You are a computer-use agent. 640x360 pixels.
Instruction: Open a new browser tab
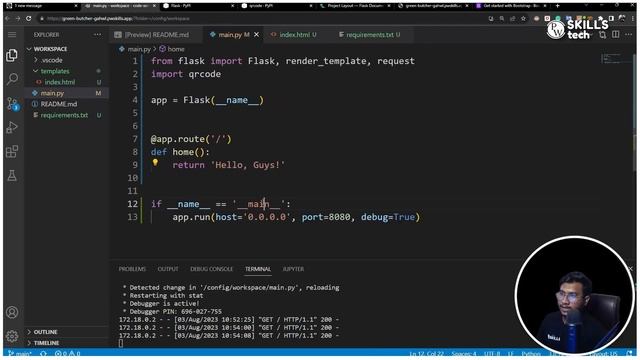pyautogui.click(x=558, y=6)
